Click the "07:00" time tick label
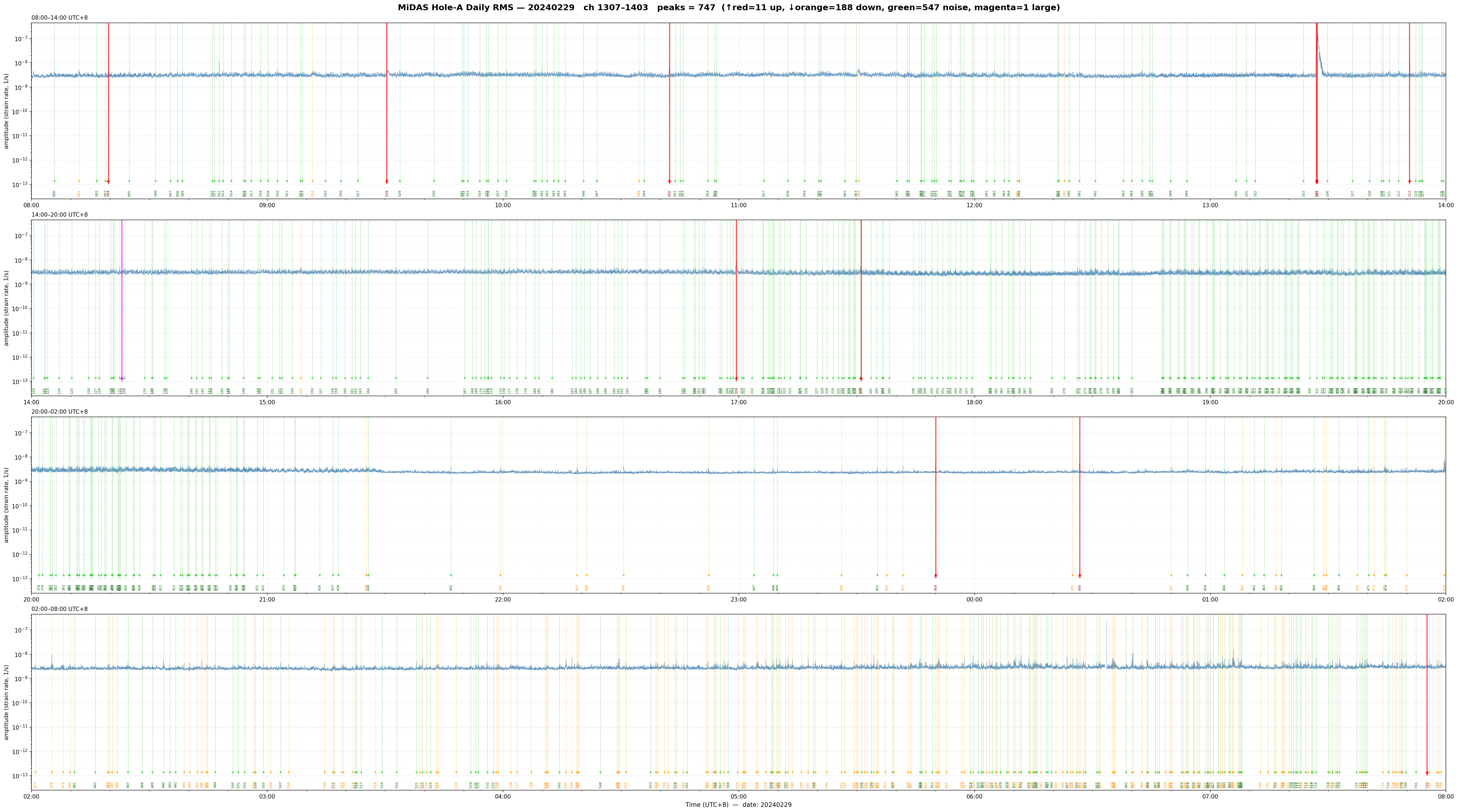Screen dimensions: 1458x812 (1210, 797)
